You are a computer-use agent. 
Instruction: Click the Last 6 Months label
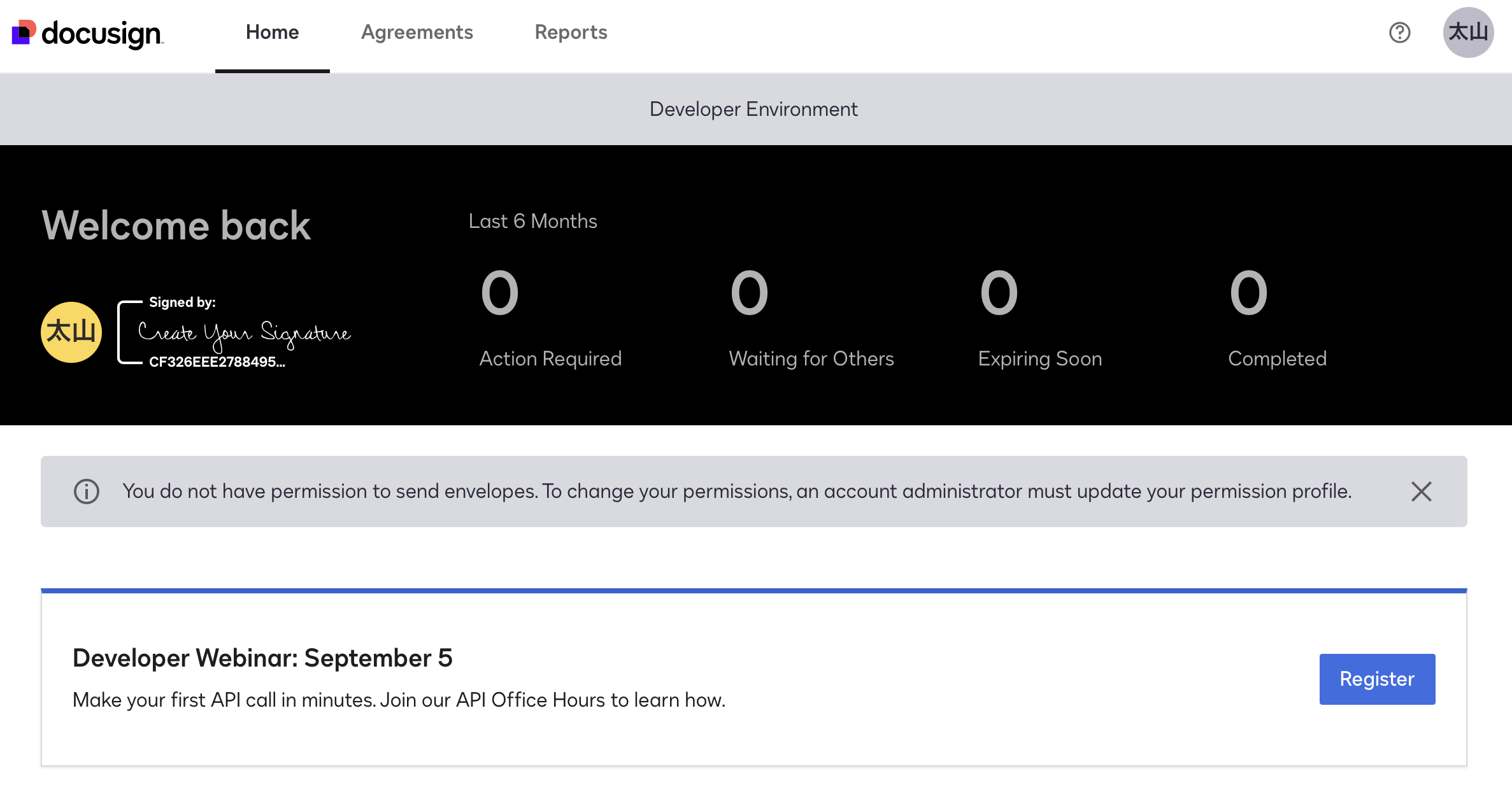tap(533, 221)
